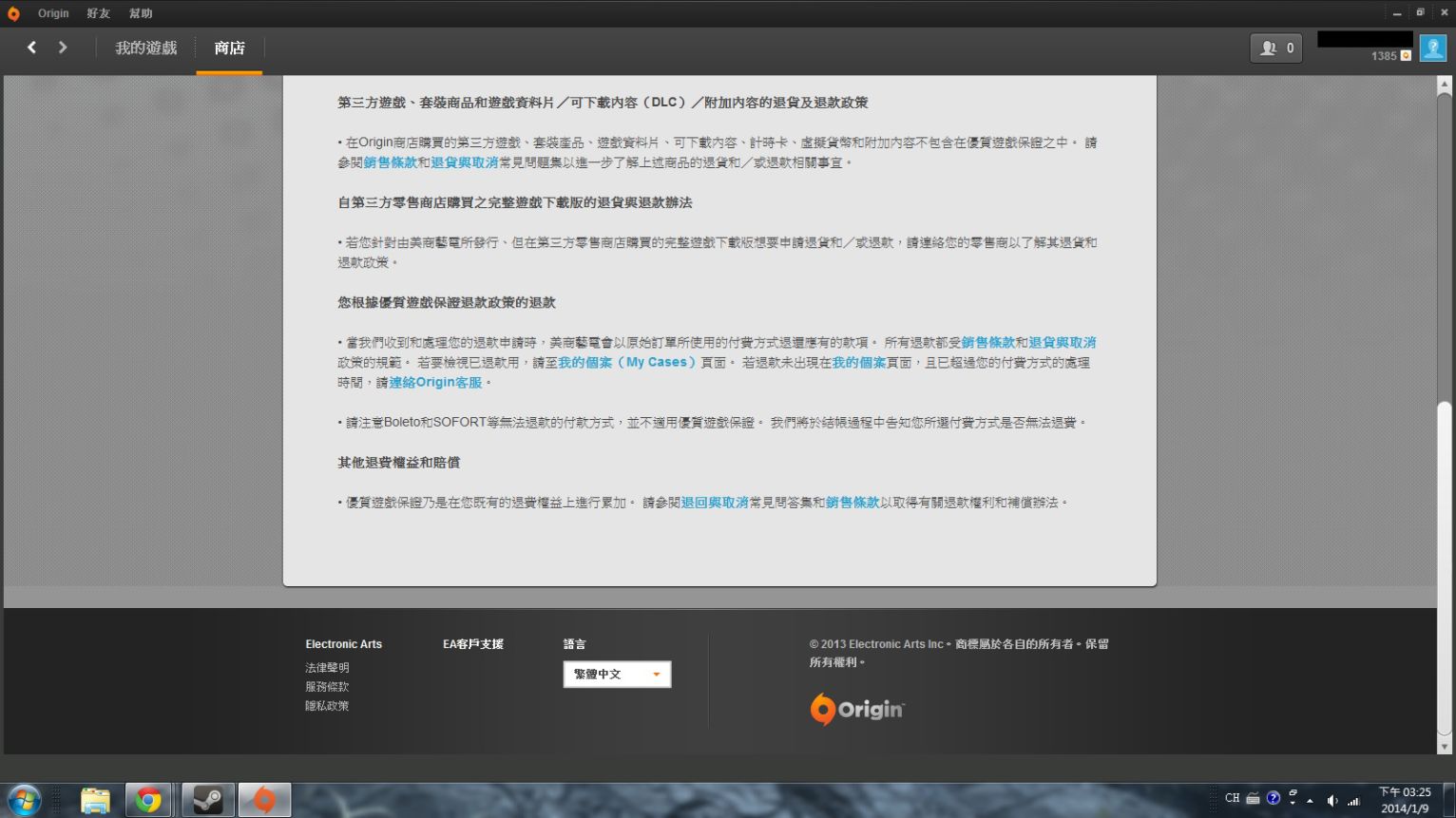Image resolution: width=1456 pixels, height=818 pixels.
Task: Select the Origin taskbar icon
Action: pos(264,801)
